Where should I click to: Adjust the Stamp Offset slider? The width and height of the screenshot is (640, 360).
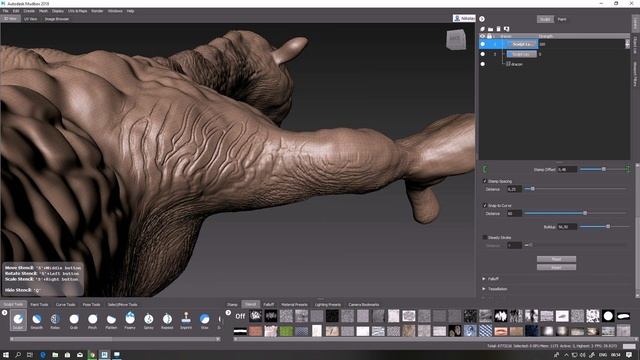pyautogui.click(x=603, y=169)
